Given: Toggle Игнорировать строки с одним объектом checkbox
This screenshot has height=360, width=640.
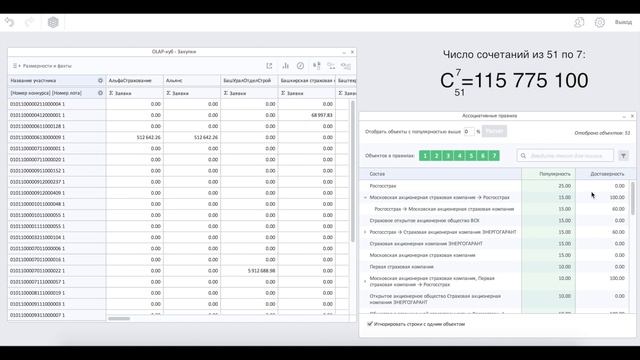Looking at the screenshot, I should coord(370,324).
